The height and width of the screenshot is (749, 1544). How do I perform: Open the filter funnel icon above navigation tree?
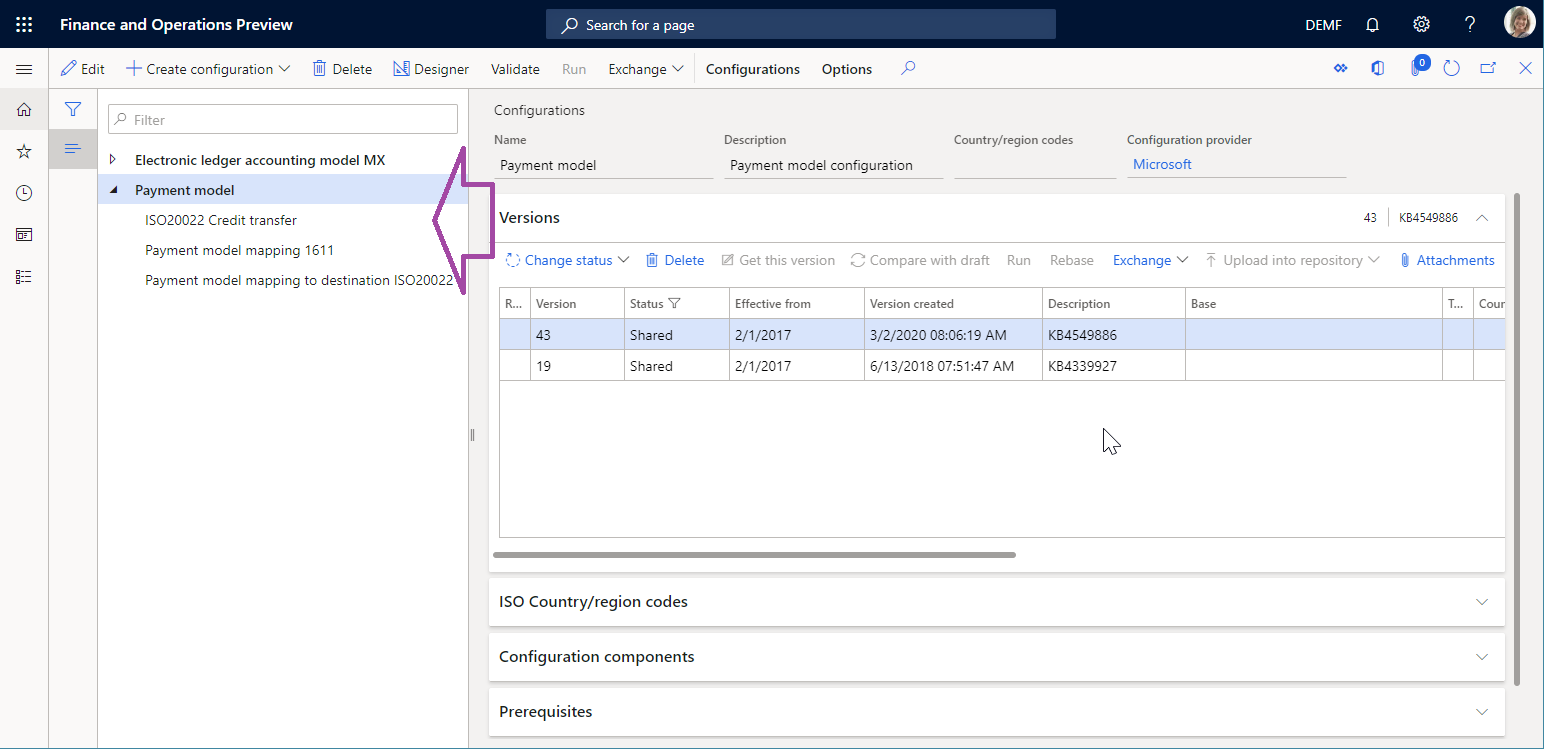click(x=73, y=109)
